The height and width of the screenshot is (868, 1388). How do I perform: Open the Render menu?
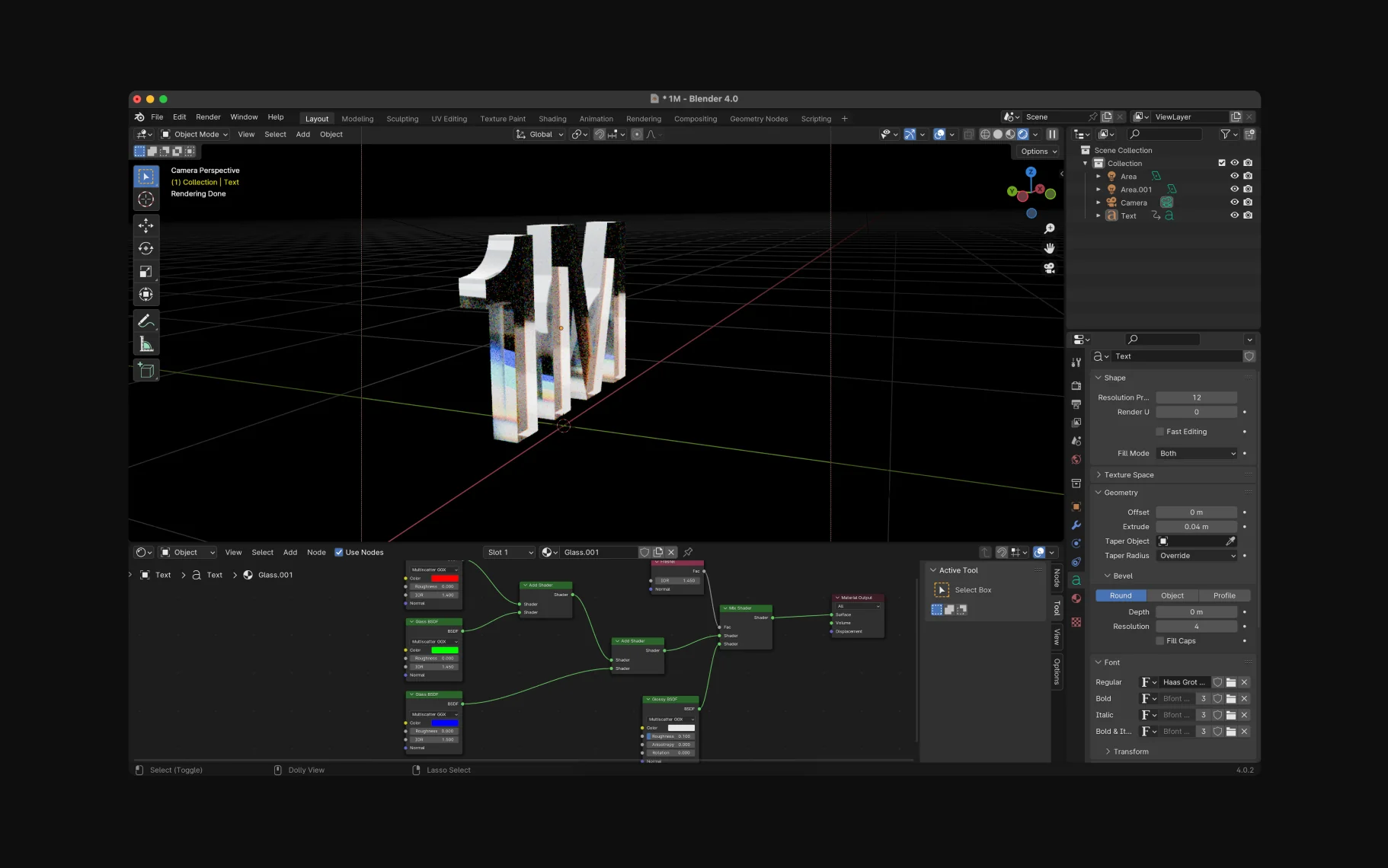point(208,117)
